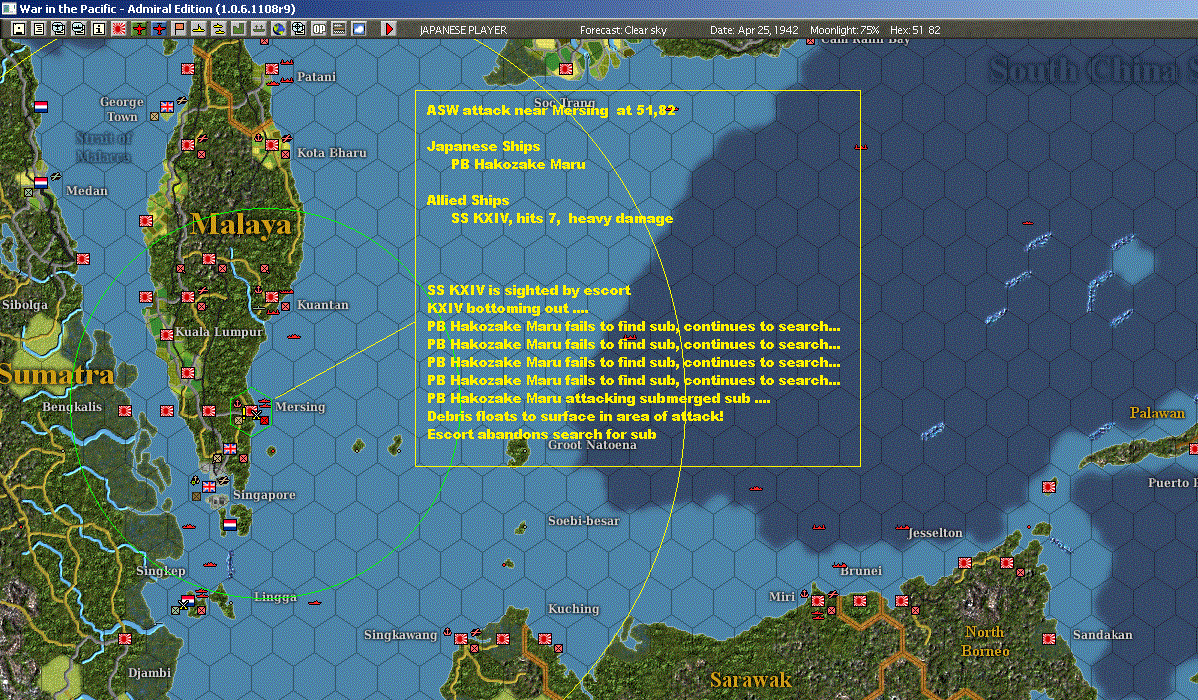Select the Japanese flag base at Kuala Lumpur
Screen dimensions: 1198x700
pyautogui.click(x=167, y=335)
